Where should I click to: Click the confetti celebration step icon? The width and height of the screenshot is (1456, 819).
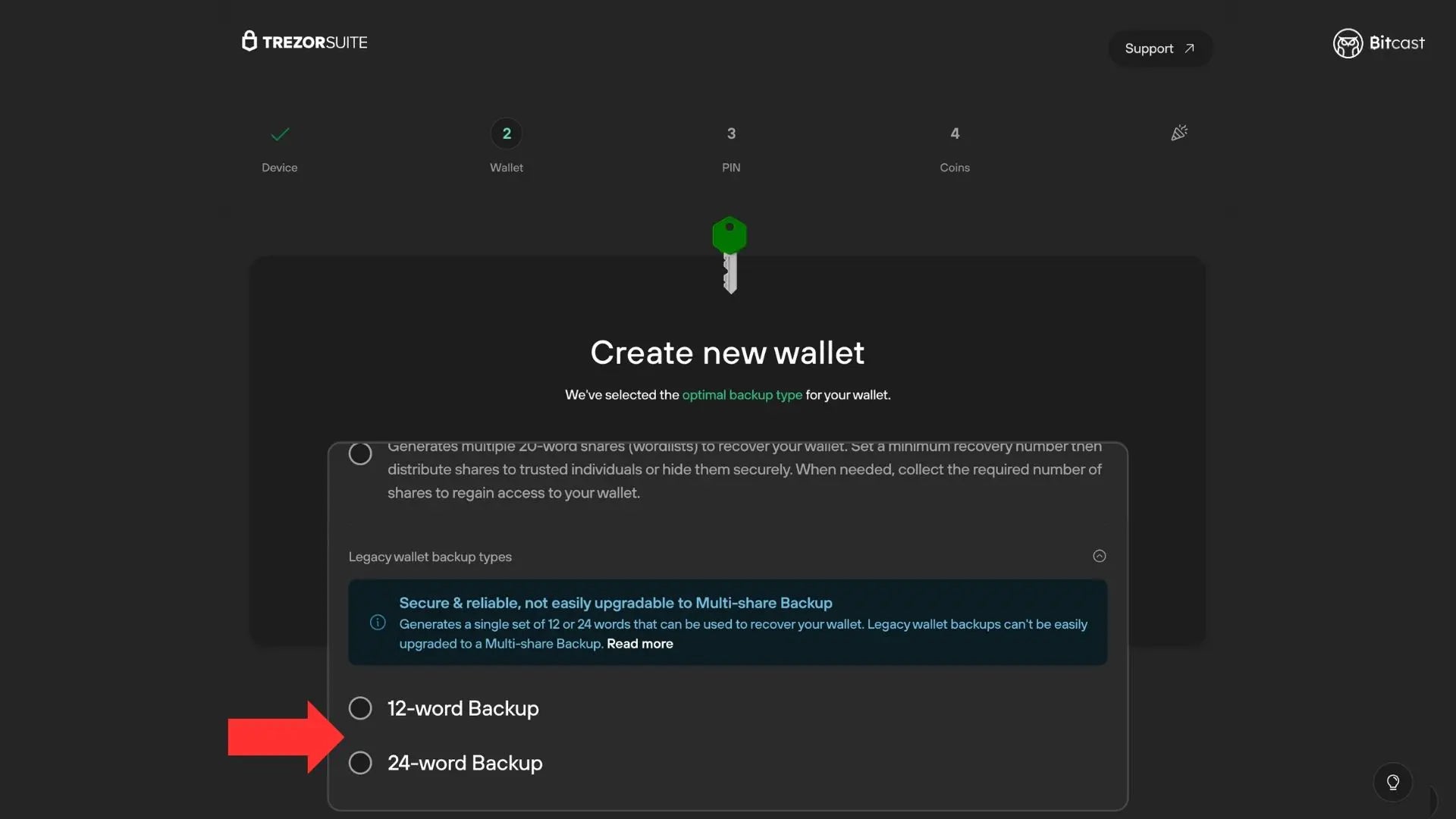(x=1178, y=133)
